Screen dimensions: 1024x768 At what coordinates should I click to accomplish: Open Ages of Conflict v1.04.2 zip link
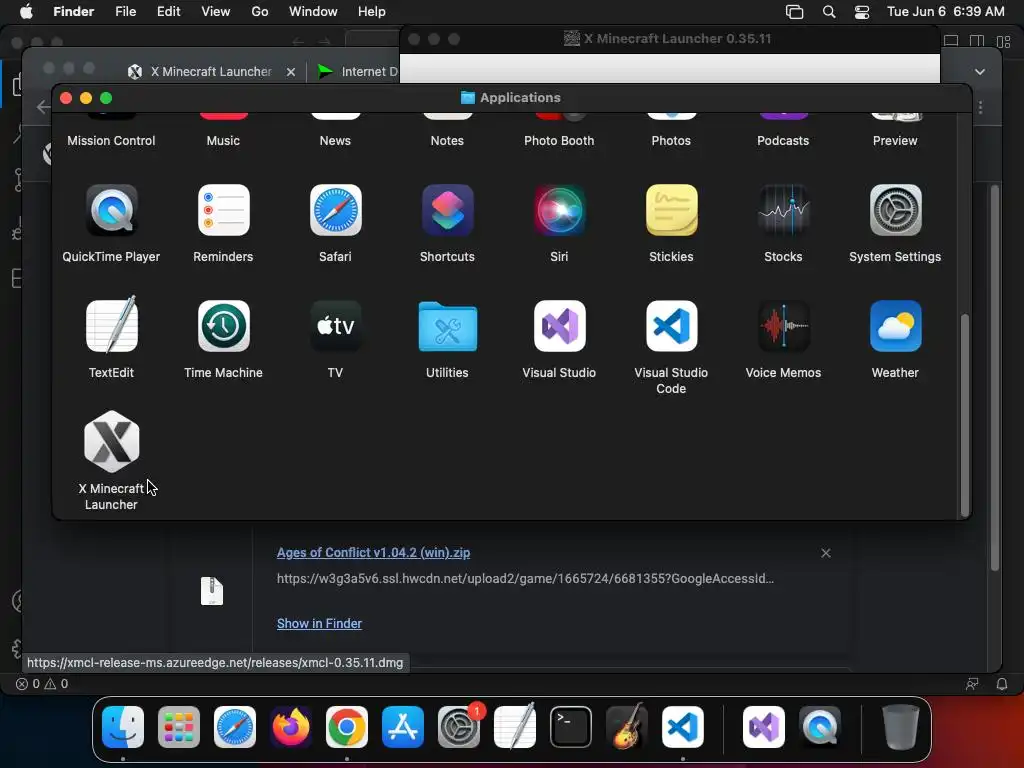coord(374,552)
